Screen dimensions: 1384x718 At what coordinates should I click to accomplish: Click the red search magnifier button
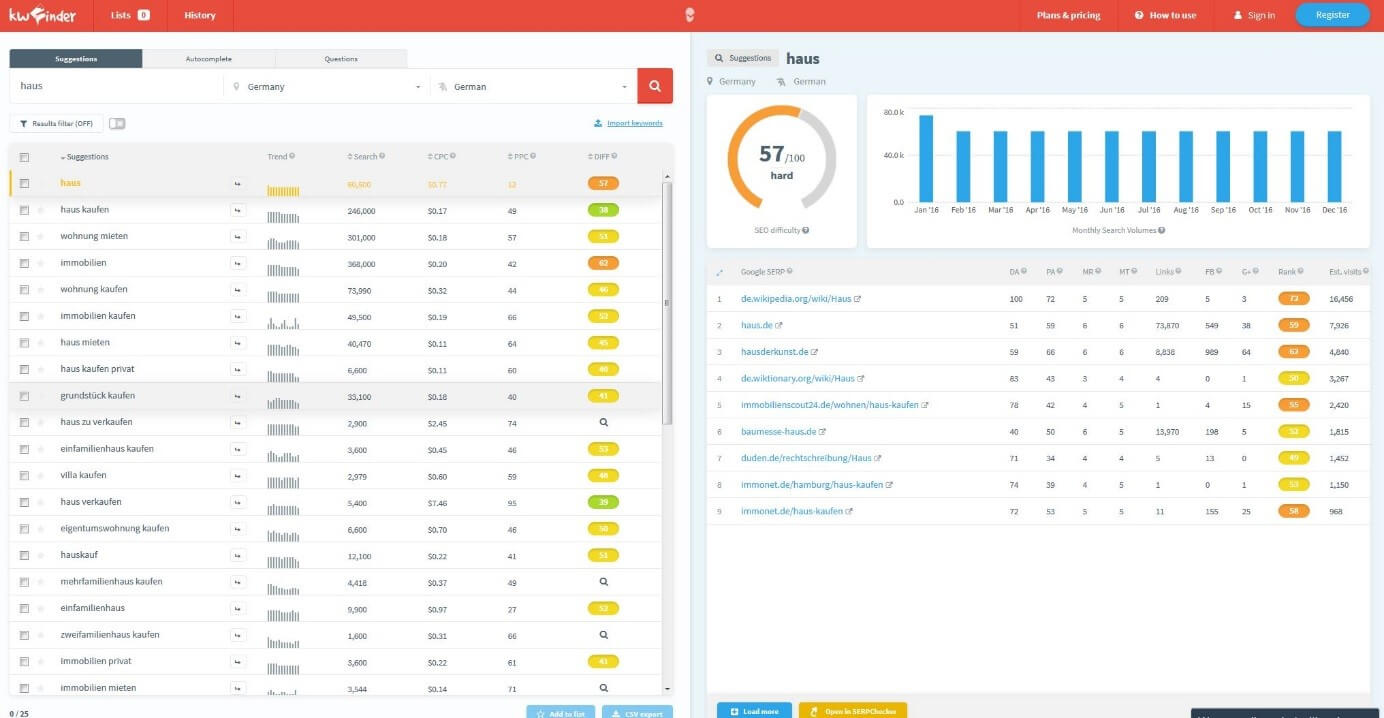point(655,86)
